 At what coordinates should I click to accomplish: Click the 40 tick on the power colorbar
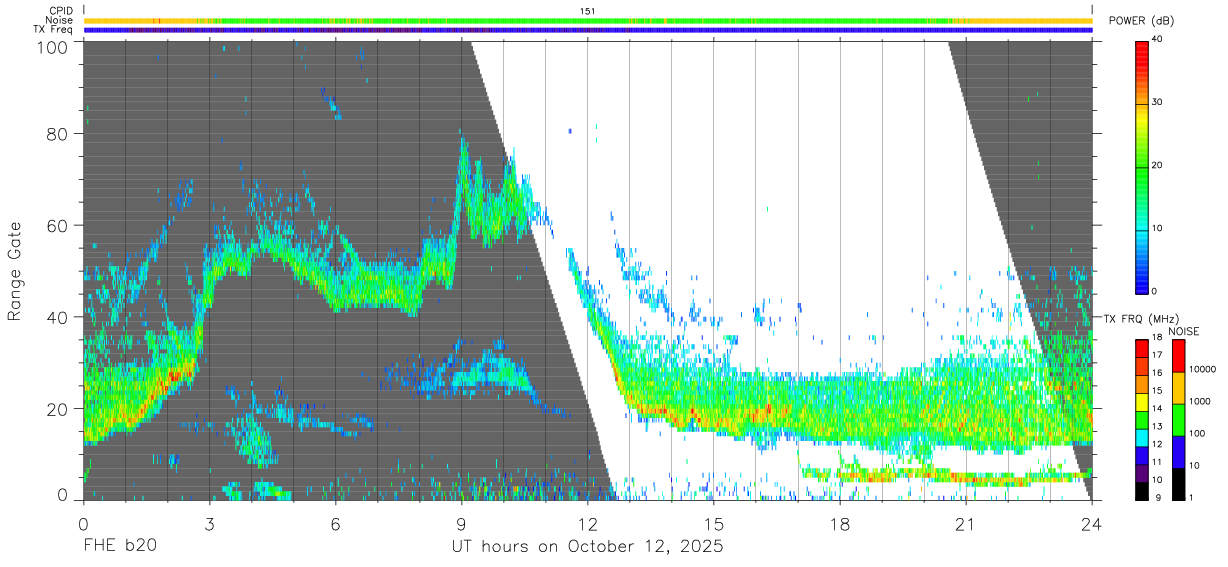pos(1158,40)
